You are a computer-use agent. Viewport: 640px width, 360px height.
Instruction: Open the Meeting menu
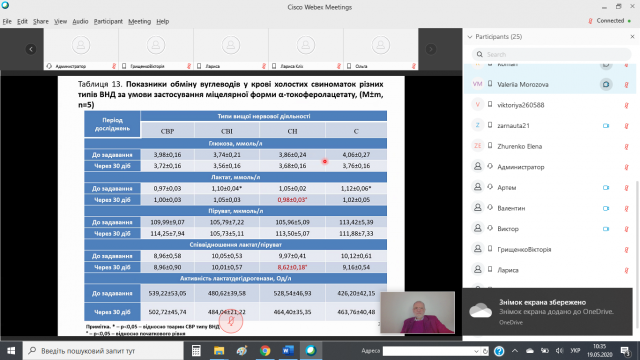click(x=139, y=21)
